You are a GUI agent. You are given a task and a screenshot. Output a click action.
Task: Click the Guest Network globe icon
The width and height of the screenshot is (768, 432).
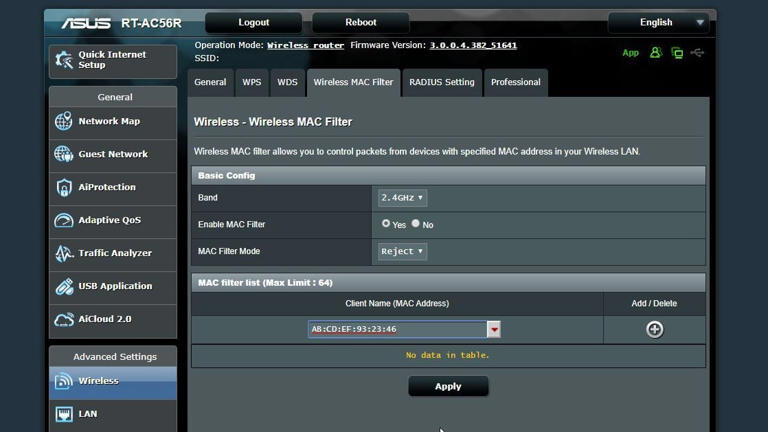tap(64, 155)
